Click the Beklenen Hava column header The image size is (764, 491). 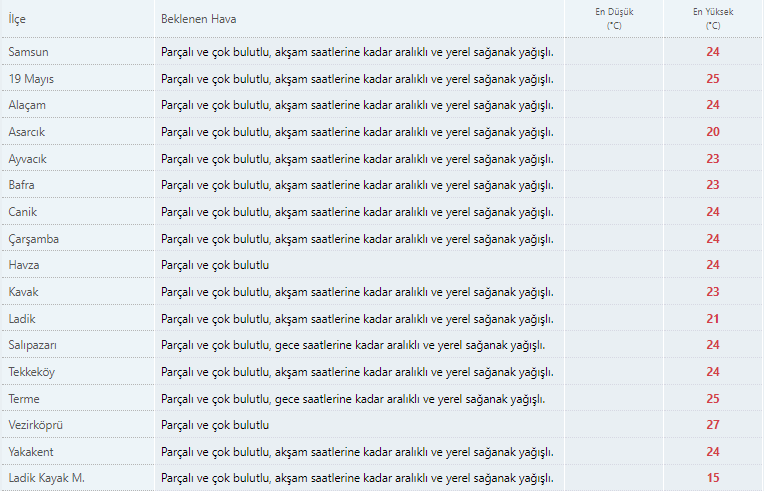pos(199,19)
